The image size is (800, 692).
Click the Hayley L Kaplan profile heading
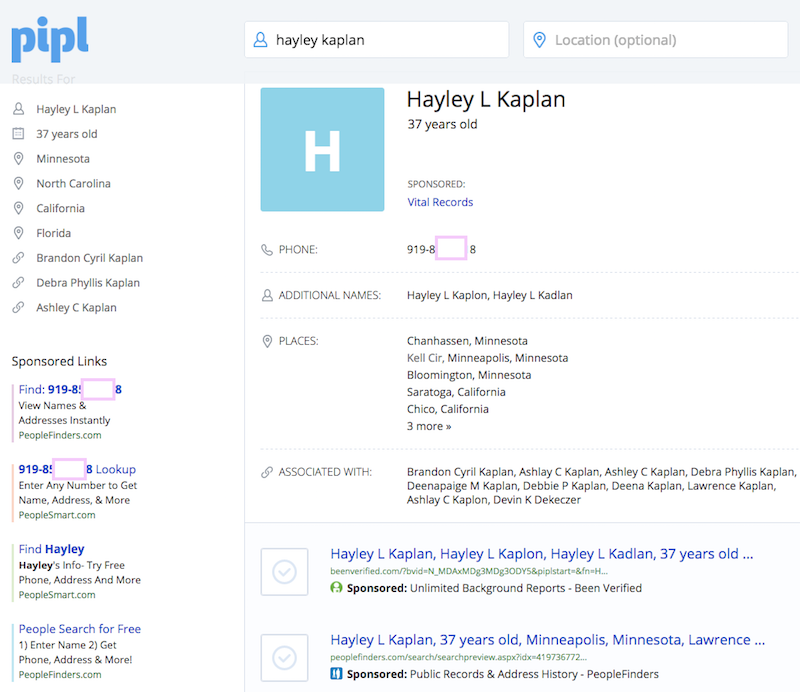(x=486, y=100)
